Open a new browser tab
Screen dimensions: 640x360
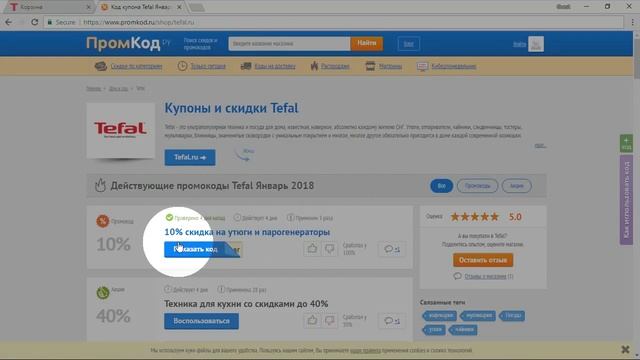(196, 7)
